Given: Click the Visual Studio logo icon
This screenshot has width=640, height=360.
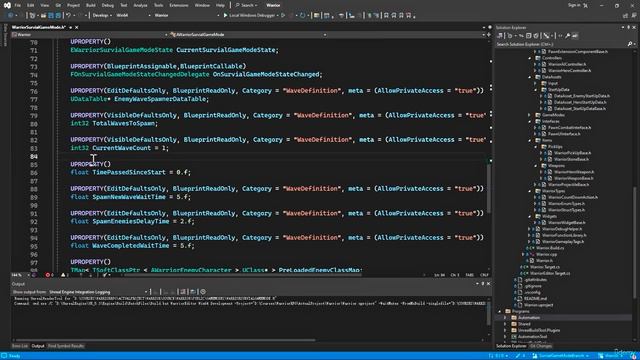Looking at the screenshot, I should click(7, 5).
